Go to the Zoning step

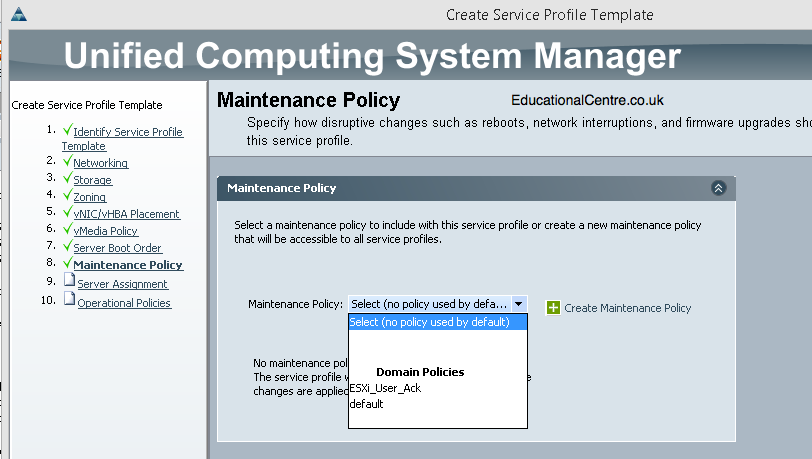click(x=90, y=197)
